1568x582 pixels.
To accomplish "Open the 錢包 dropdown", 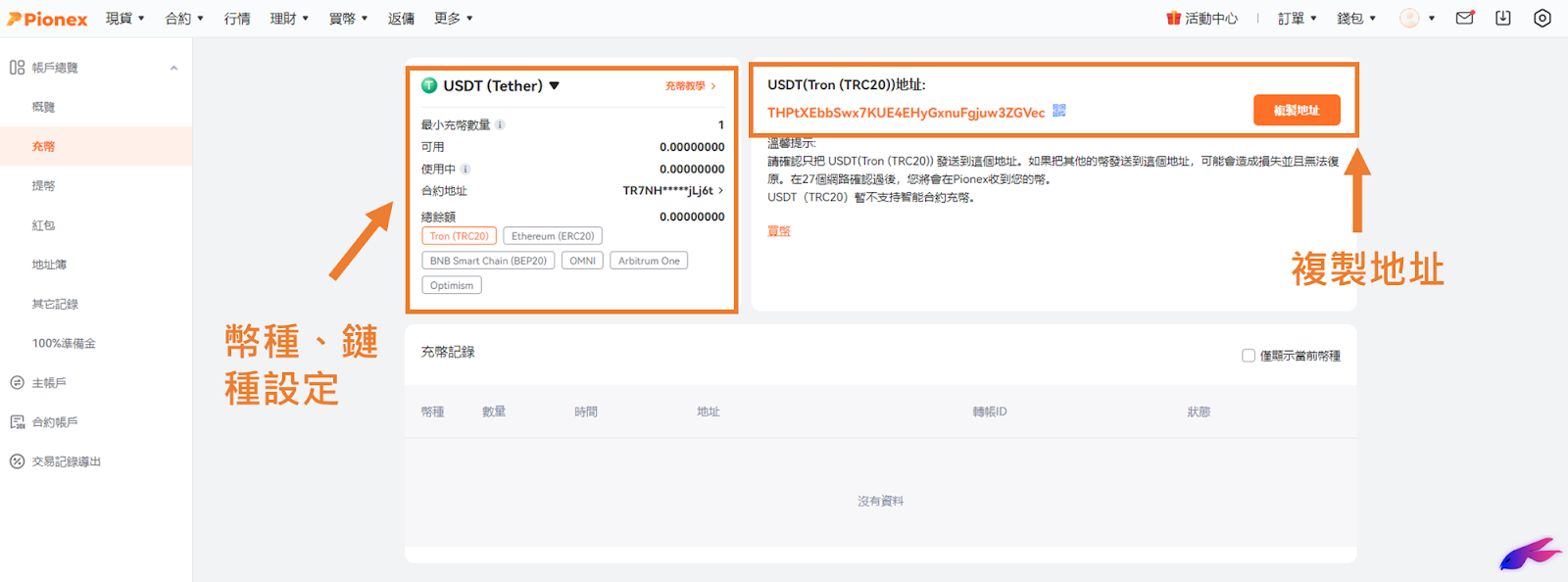I will 1356,19.
